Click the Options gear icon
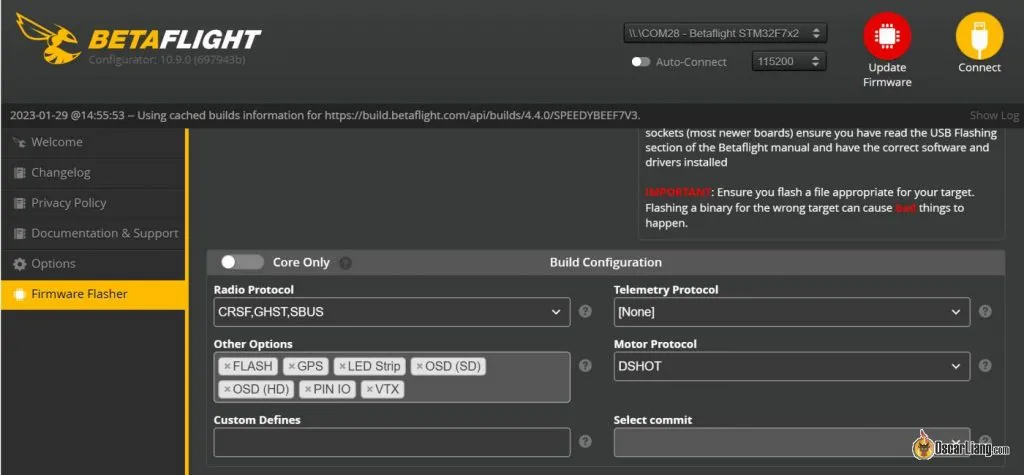The image size is (1024, 475). tap(20, 264)
